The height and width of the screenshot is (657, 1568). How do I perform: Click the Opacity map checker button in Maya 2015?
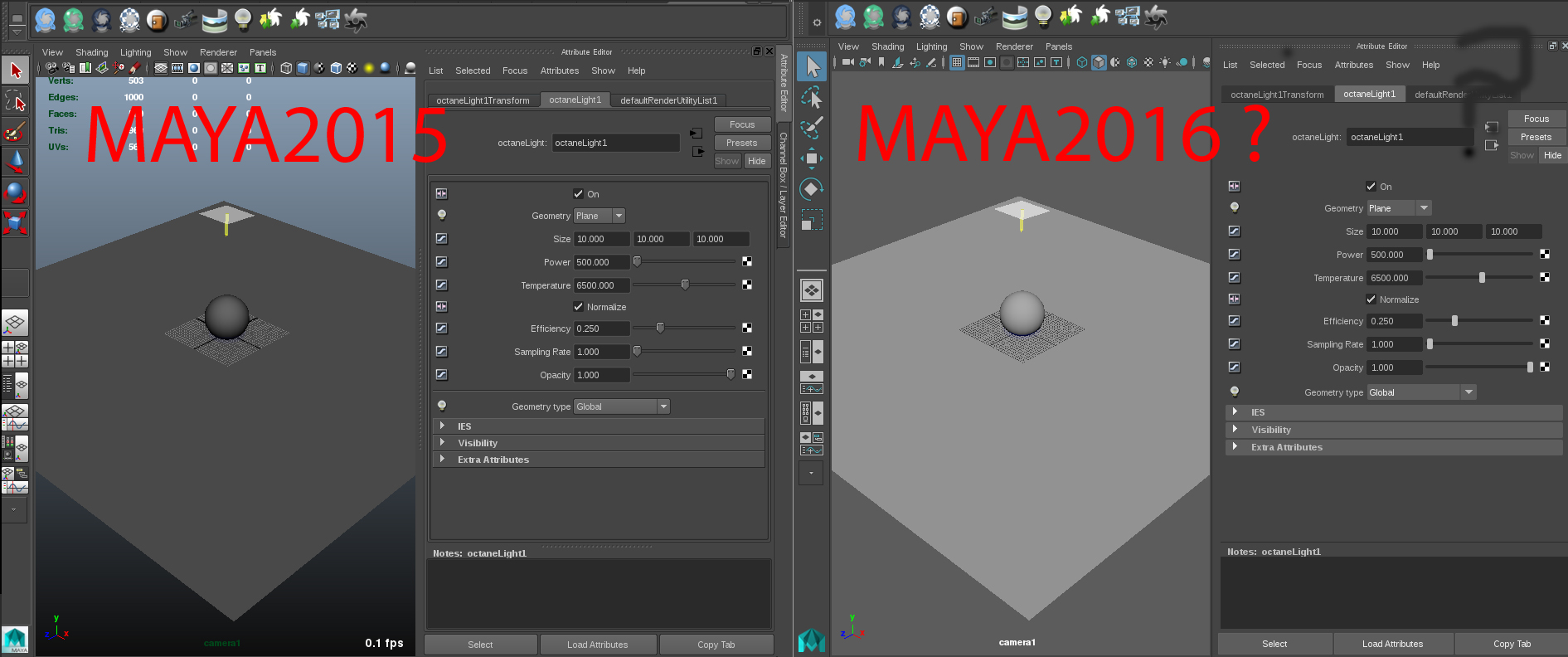[x=747, y=375]
